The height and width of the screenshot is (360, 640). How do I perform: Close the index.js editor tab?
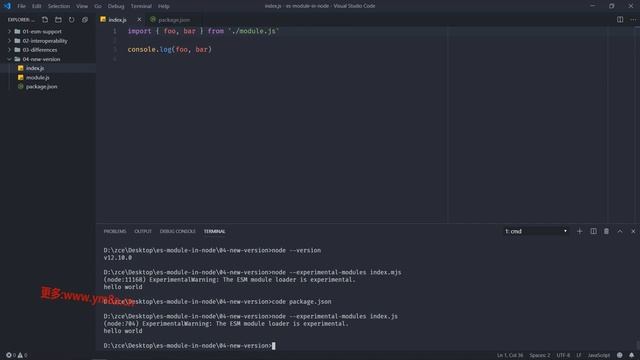(139, 20)
